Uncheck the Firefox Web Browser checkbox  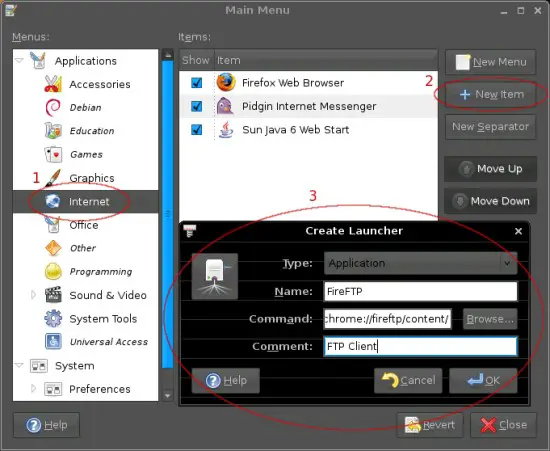(196, 83)
